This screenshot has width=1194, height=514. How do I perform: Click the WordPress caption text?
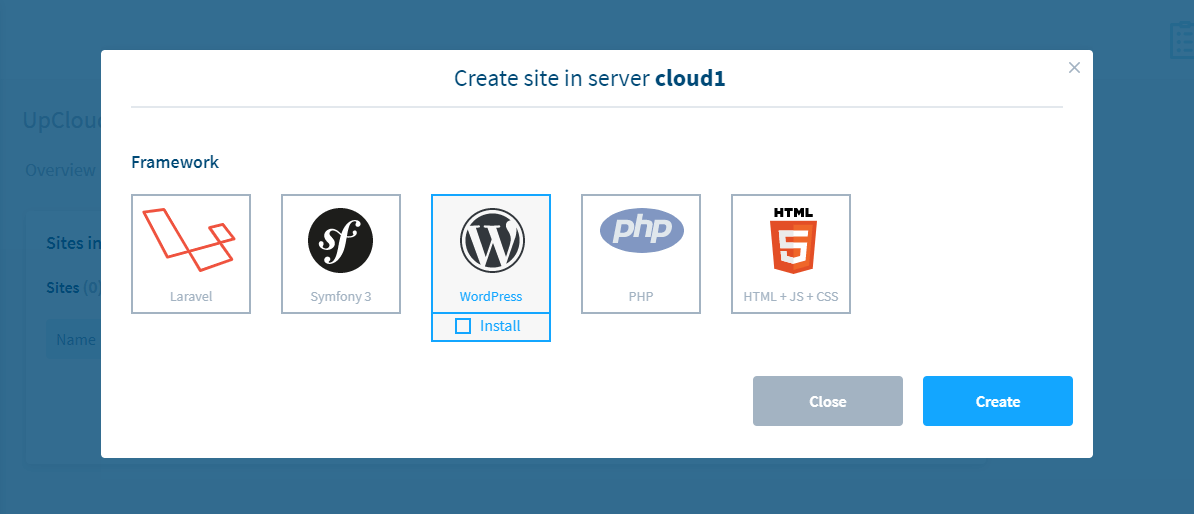tap(491, 297)
